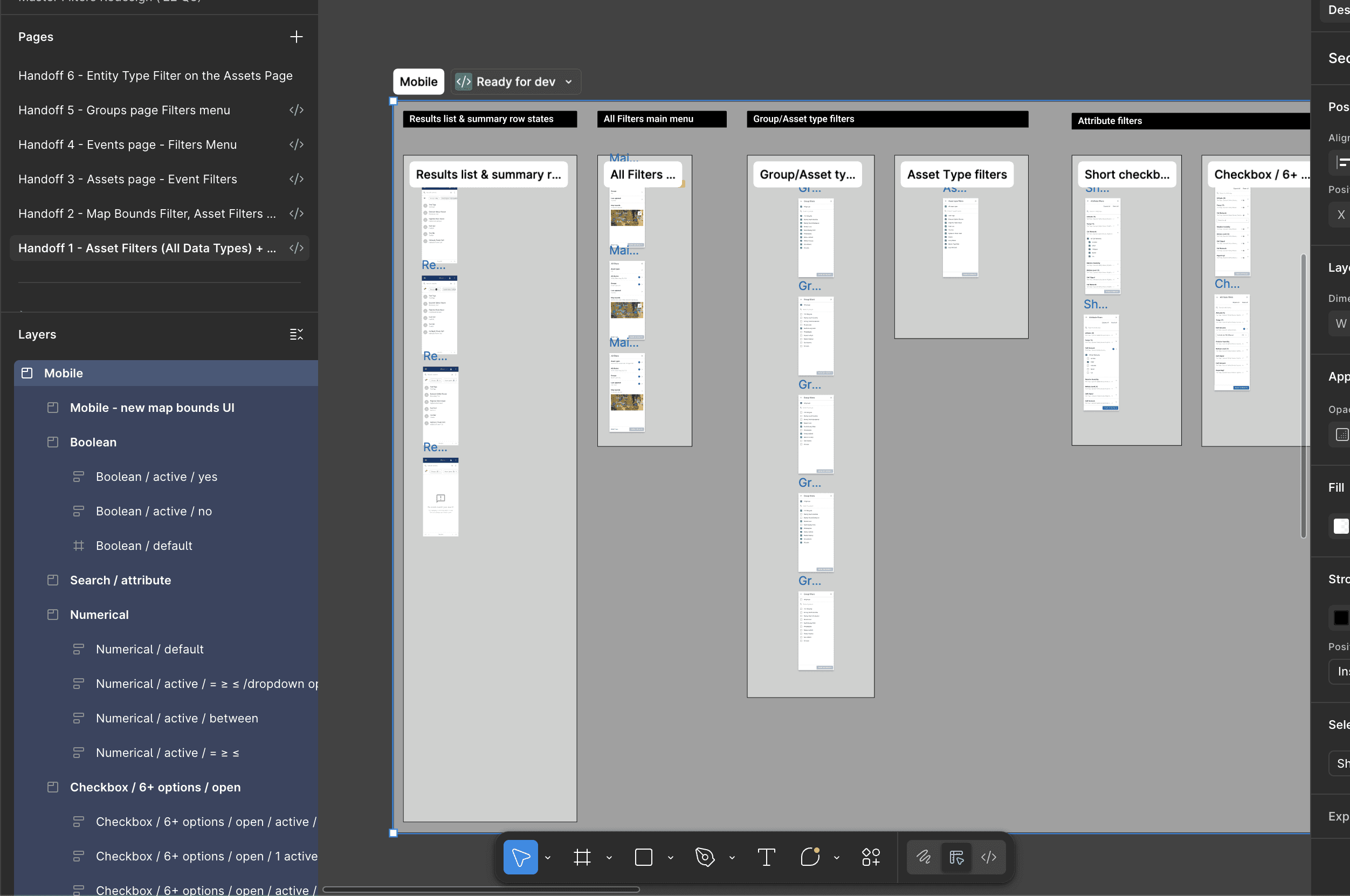
Task: Open Handoff 3 - Assets page - Event Filters
Action: tap(127, 179)
